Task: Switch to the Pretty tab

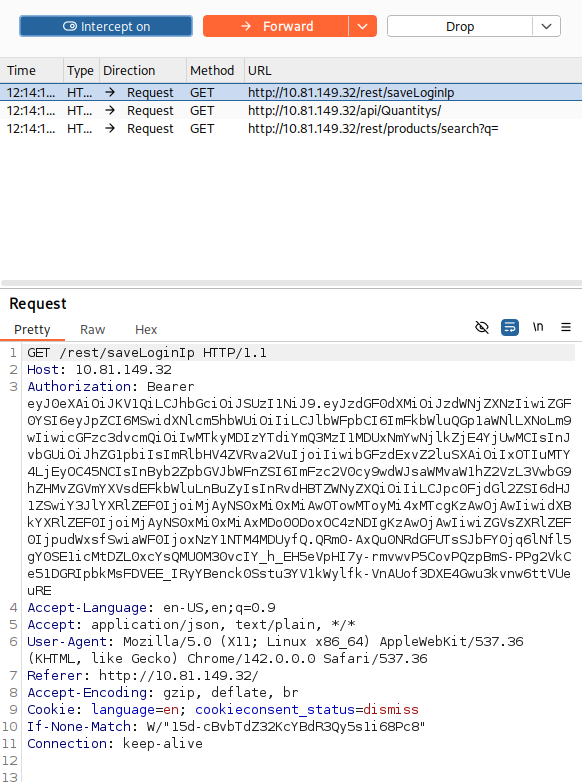Action: pos(32,329)
